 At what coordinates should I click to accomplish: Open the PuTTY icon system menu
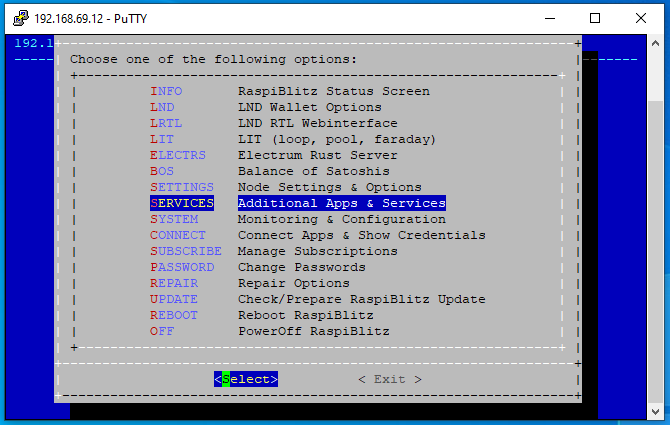pyautogui.click(x=21, y=18)
